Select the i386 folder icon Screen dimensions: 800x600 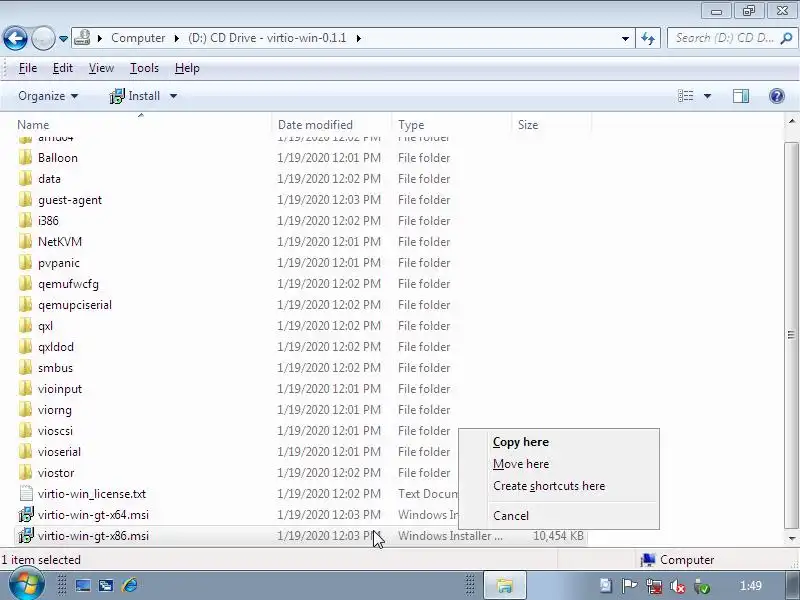coord(25,220)
